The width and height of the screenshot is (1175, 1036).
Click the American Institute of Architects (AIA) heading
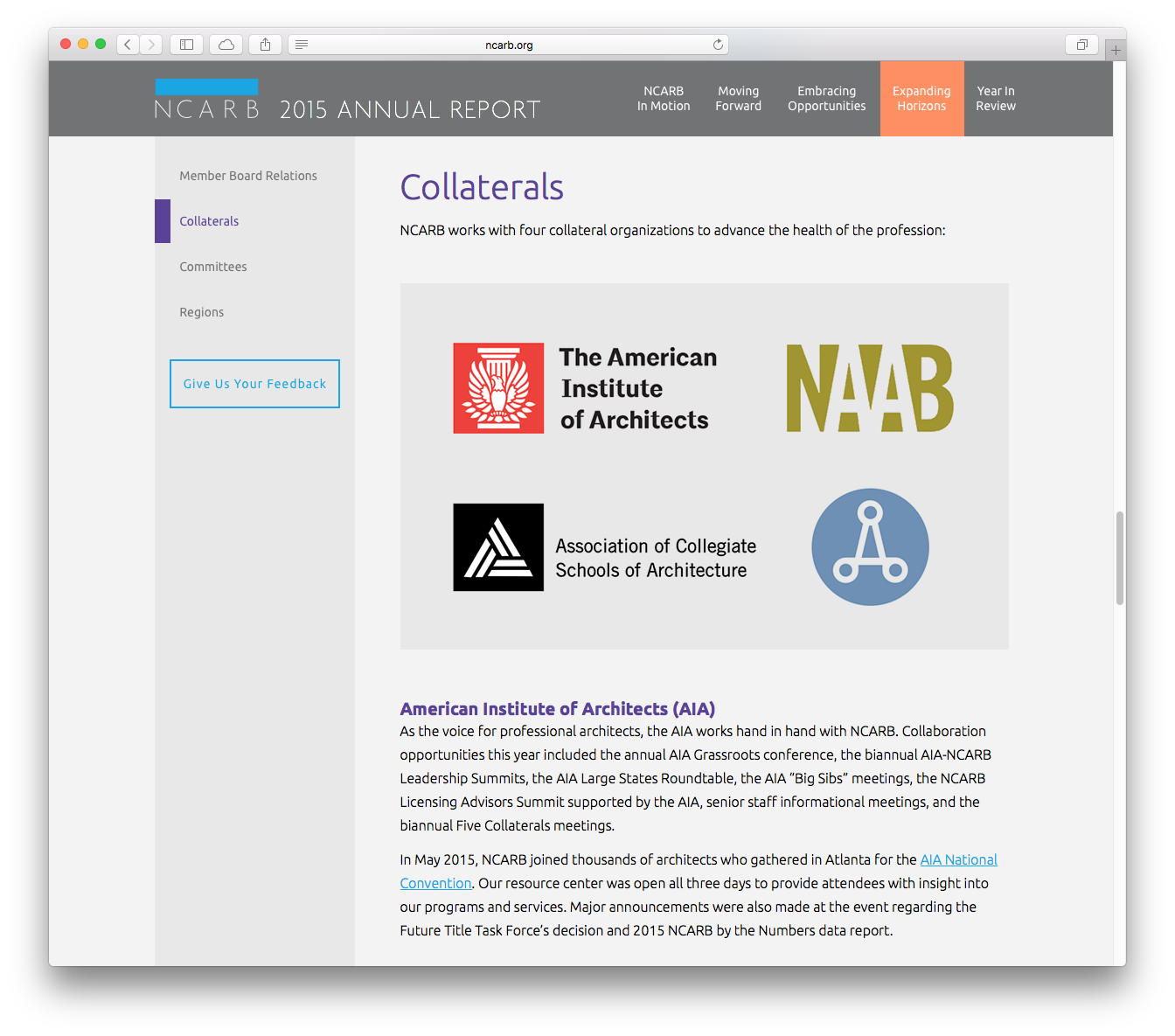558,709
